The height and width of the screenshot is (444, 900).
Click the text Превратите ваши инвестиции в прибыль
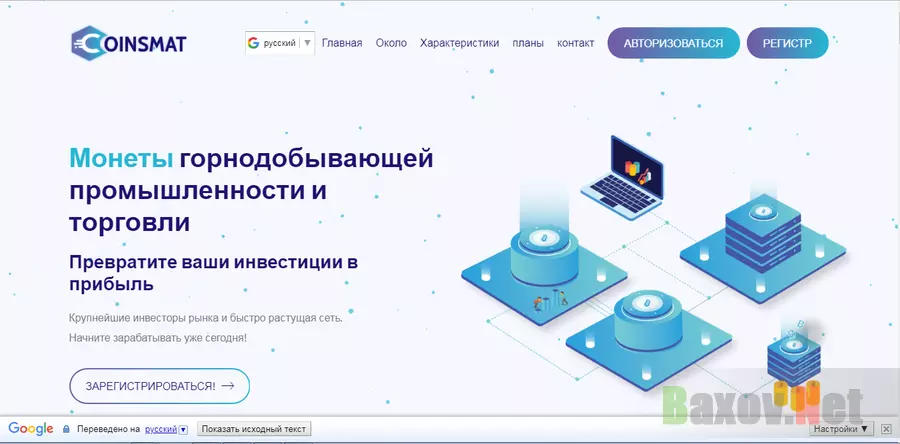click(214, 273)
